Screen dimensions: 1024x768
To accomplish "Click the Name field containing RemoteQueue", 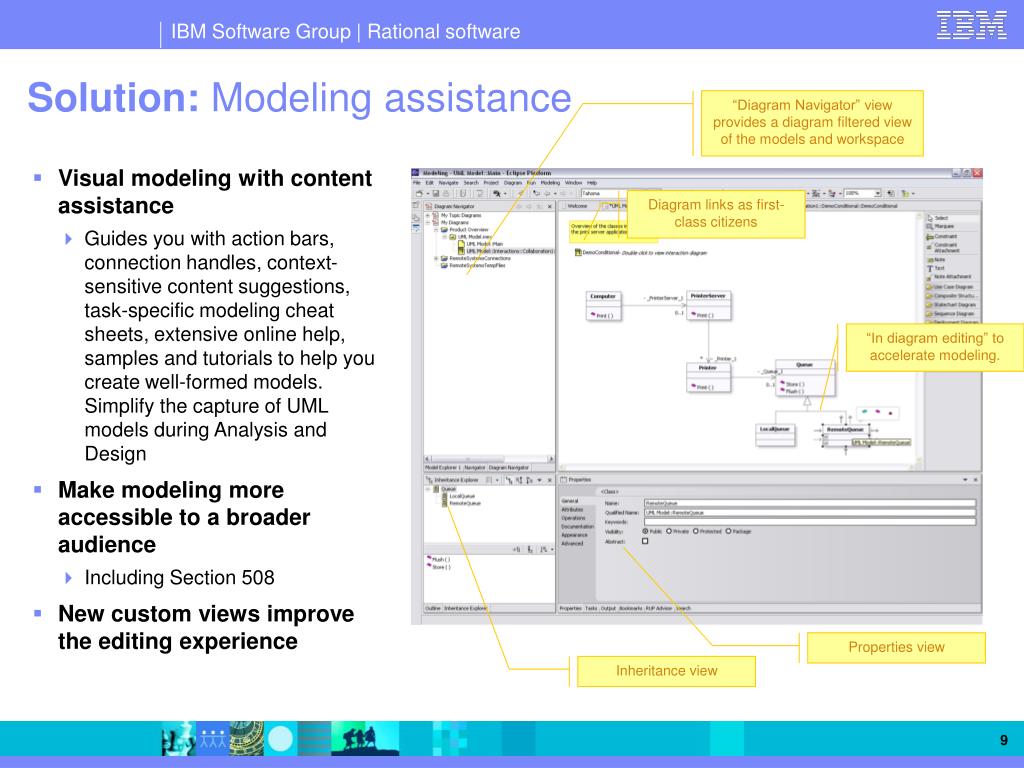I will [810, 504].
